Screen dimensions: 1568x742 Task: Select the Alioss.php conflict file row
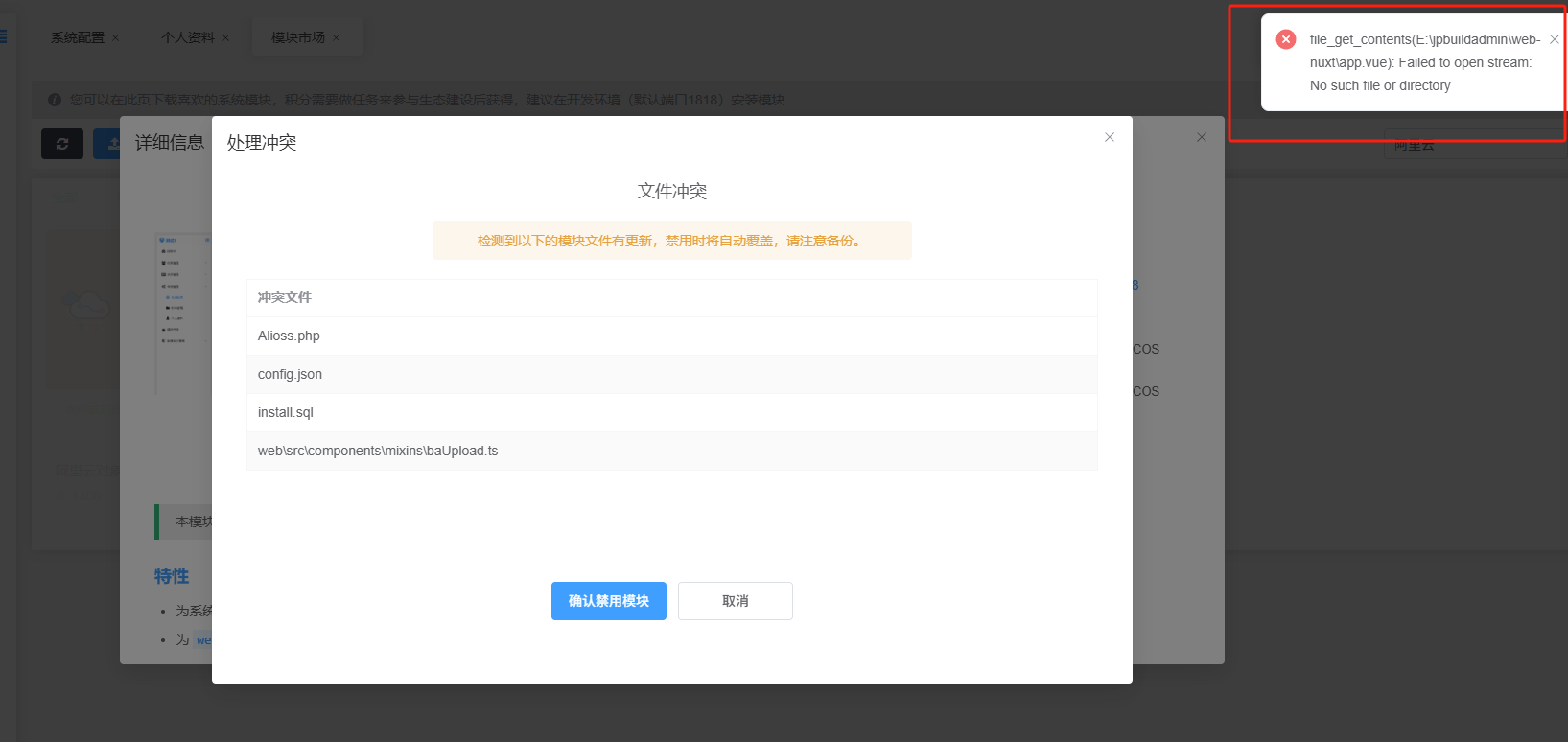[672, 336]
